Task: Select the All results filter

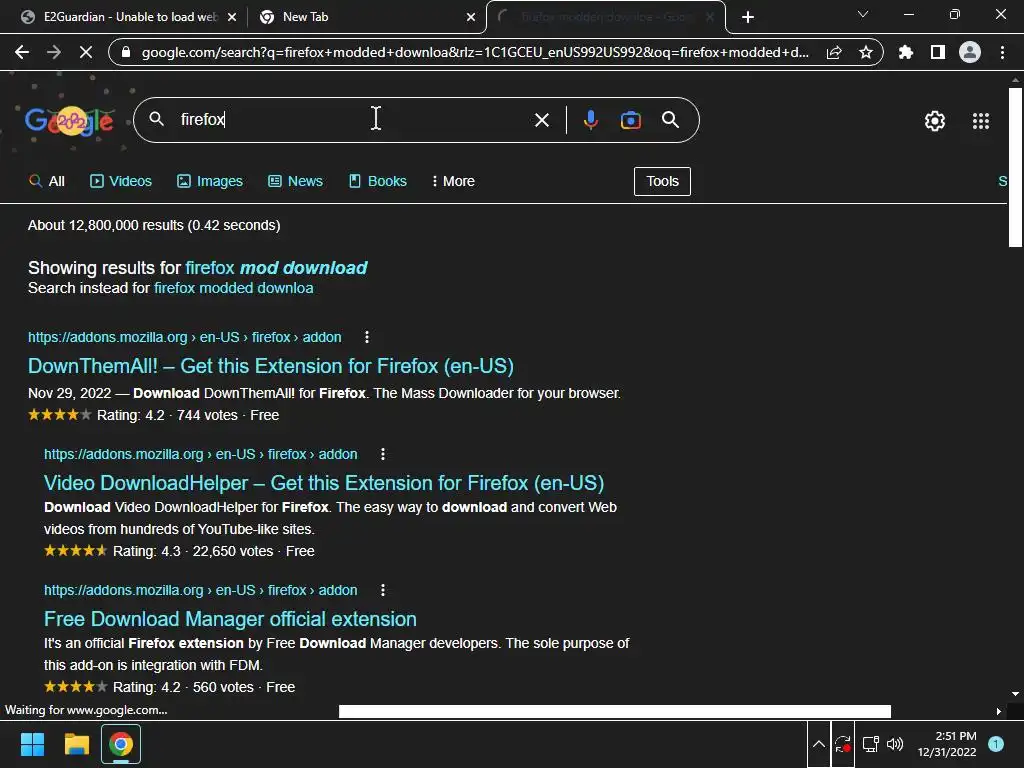Action: point(47,181)
